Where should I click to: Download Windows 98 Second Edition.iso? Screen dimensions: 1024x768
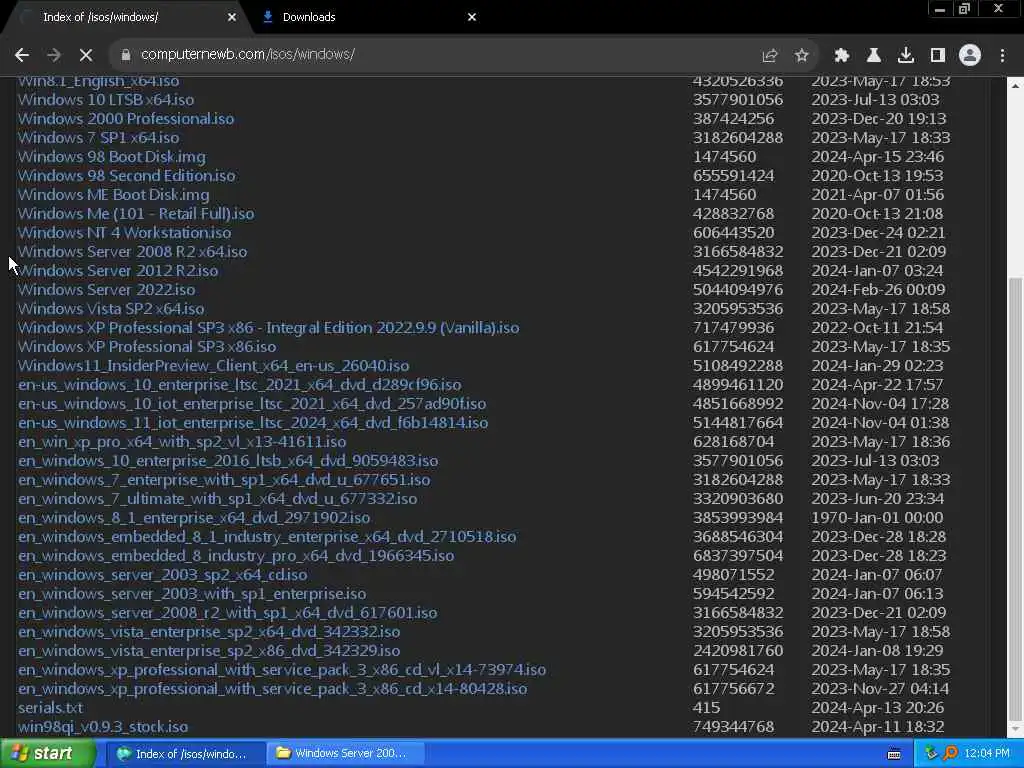click(x=127, y=176)
